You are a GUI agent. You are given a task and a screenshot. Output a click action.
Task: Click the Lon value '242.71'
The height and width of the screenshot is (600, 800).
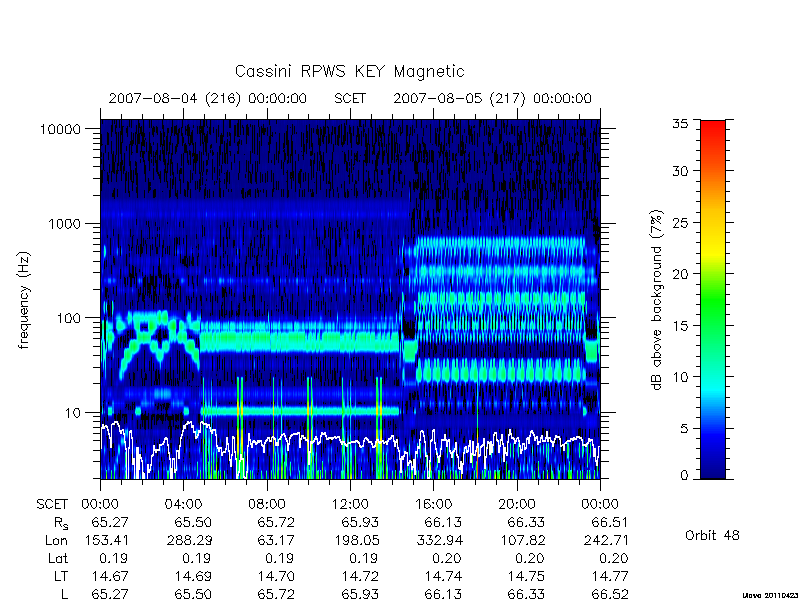click(607, 540)
